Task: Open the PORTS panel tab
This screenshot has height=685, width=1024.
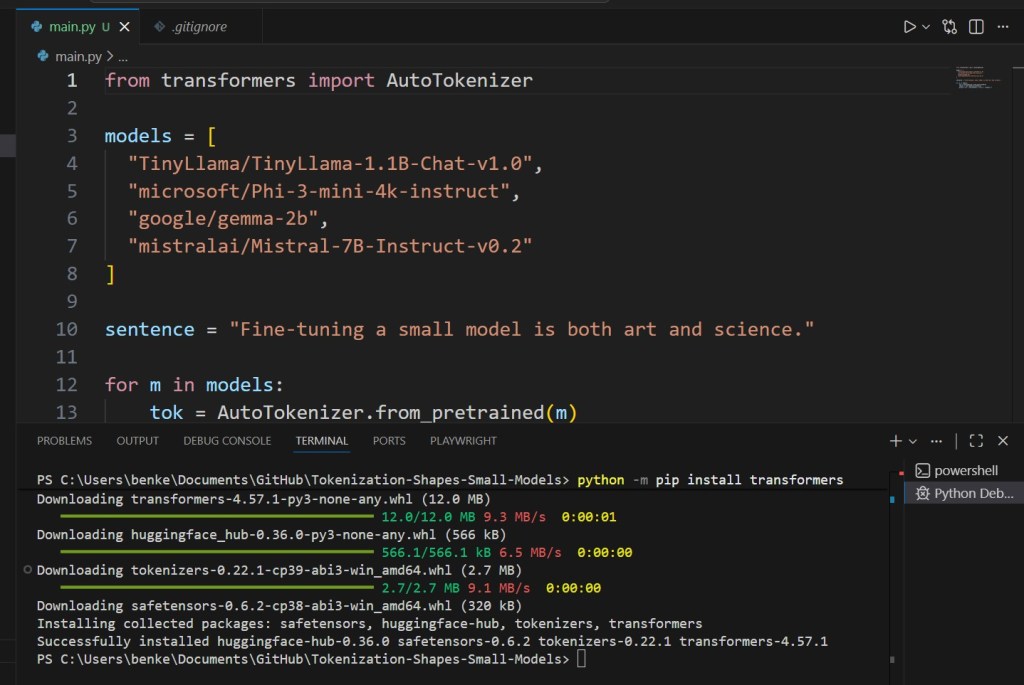Action: pos(389,440)
